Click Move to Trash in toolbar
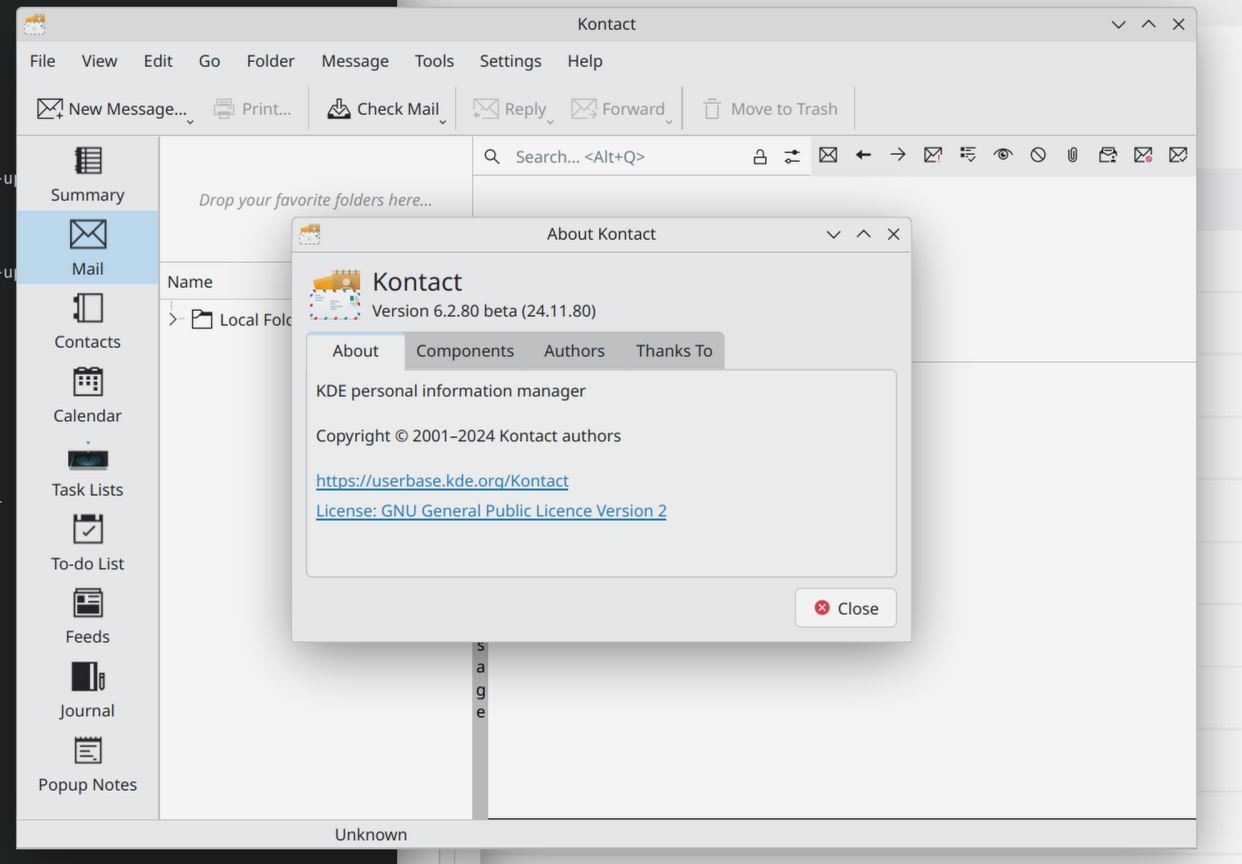This screenshot has width=1242, height=864. 769,109
